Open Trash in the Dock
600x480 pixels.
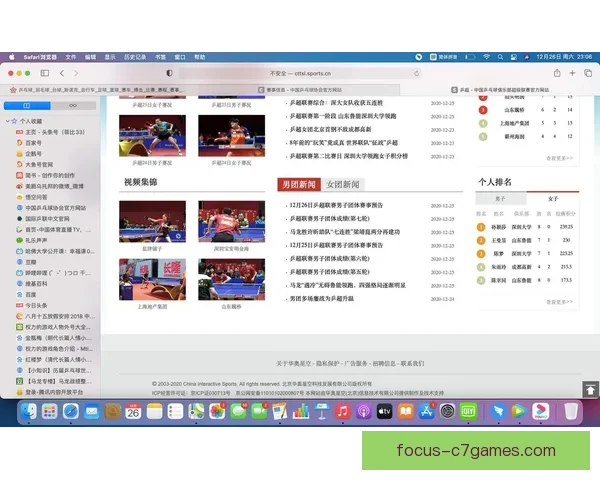571,411
